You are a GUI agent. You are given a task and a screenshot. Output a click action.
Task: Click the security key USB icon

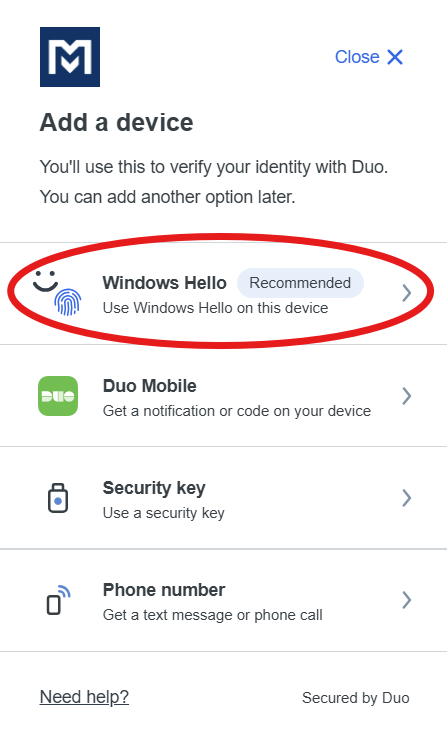(58, 498)
